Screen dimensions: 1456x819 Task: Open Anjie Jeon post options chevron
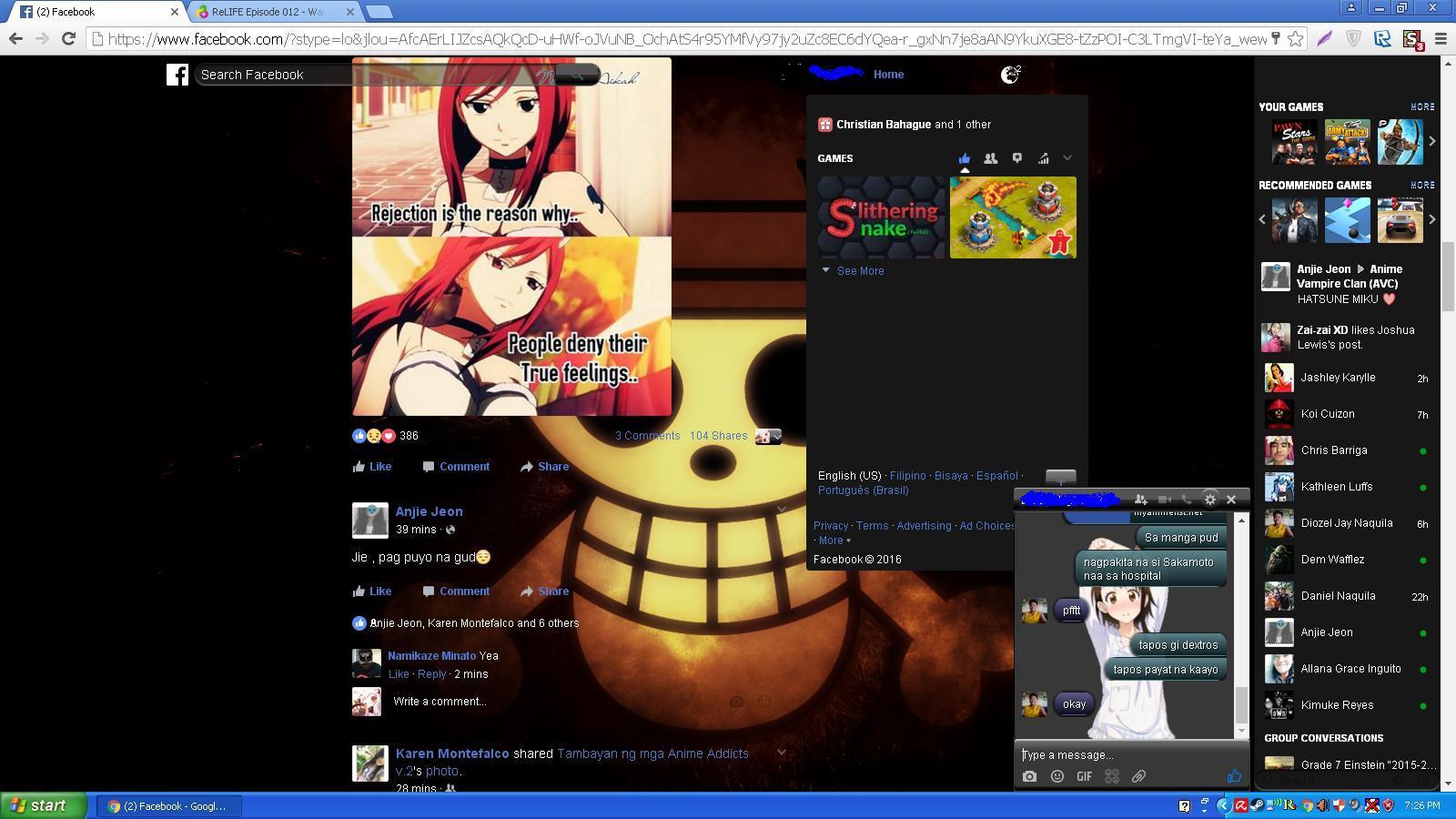click(x=781, y=509)
